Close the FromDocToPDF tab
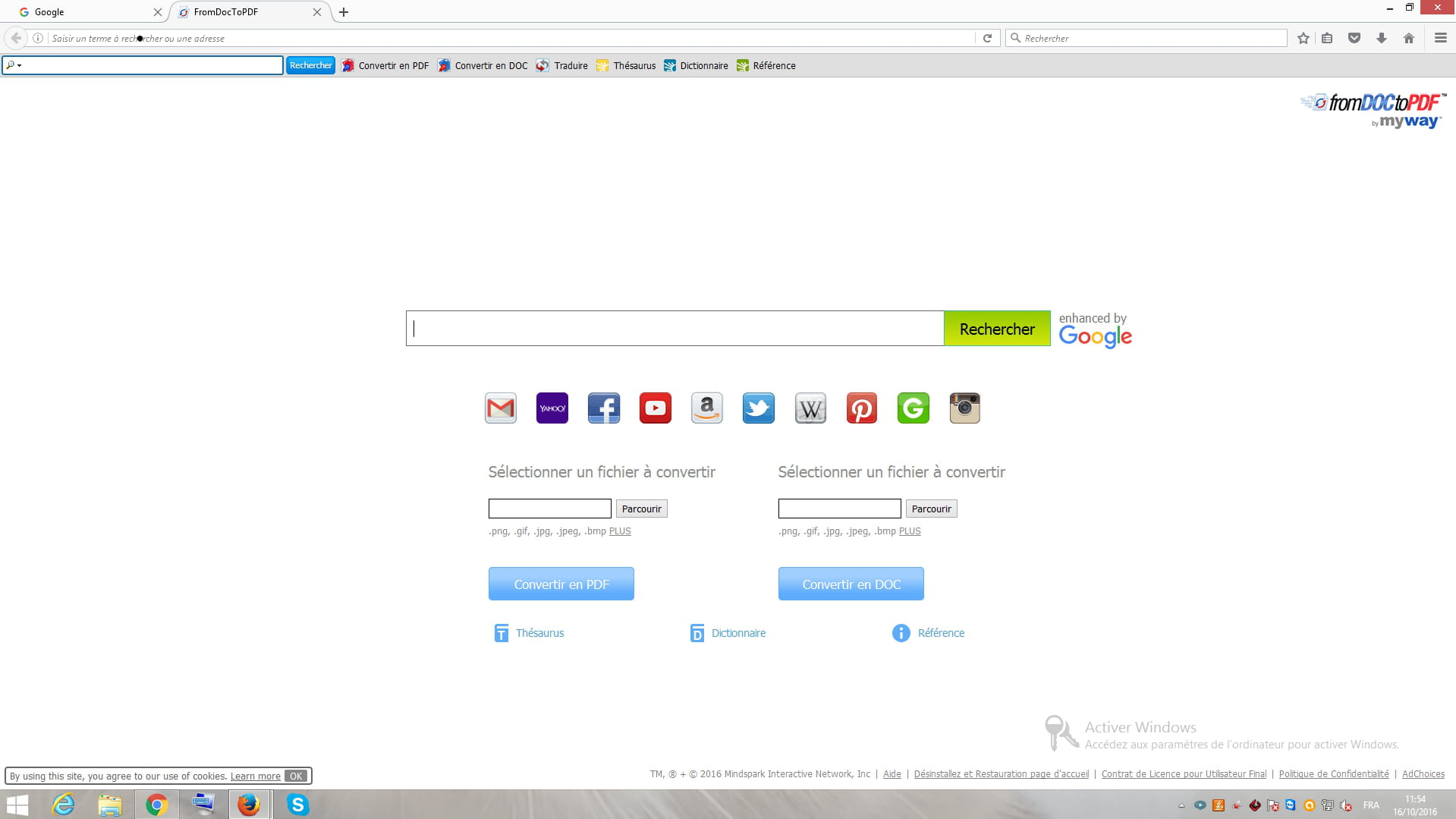Screen dimensions: 1456x819 [x=317, y=12]
